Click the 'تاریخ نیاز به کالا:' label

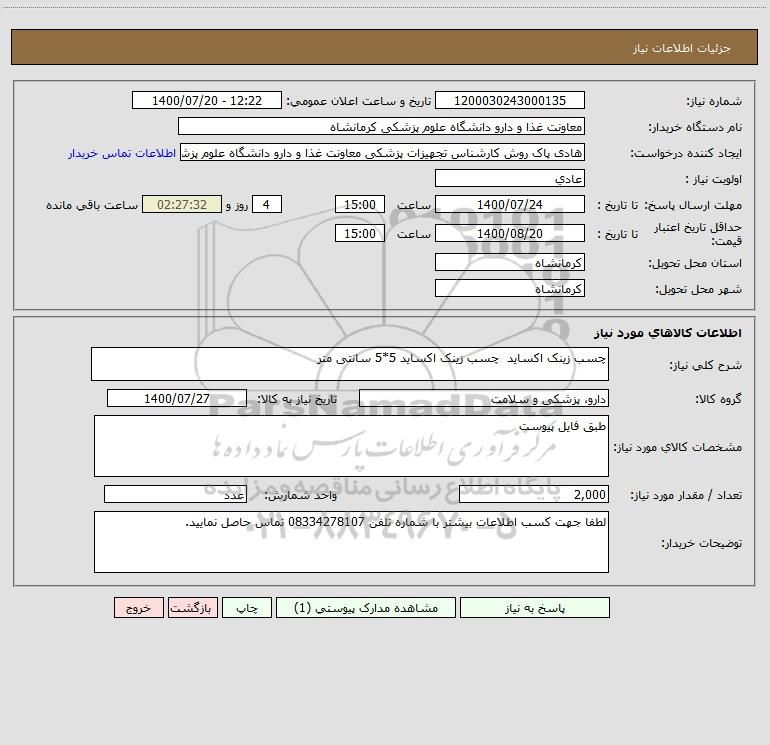point(298,399)
